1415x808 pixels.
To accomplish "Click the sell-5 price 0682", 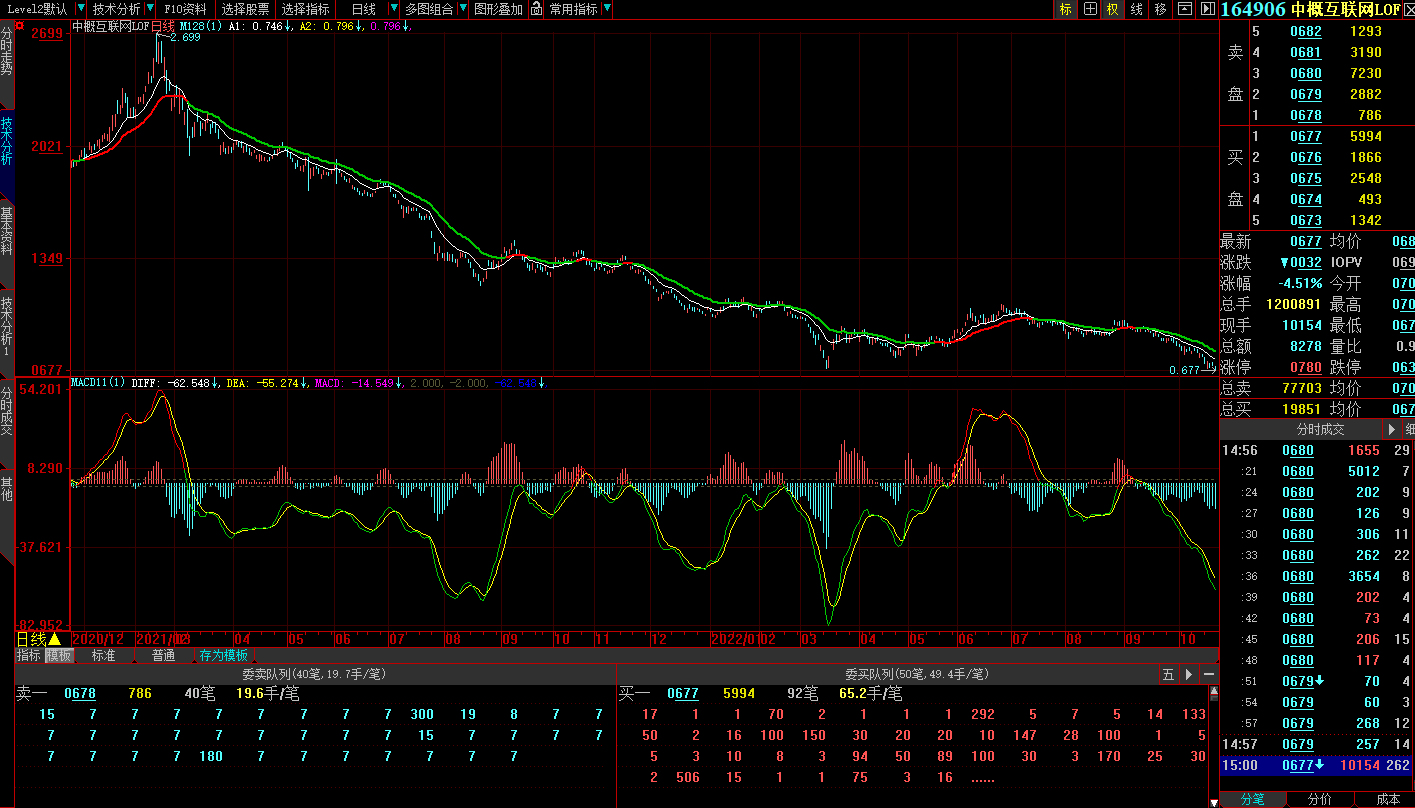I will (1305, 31).
